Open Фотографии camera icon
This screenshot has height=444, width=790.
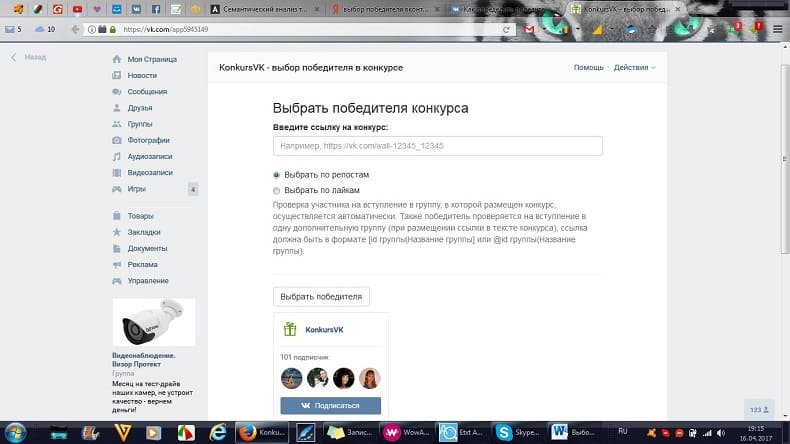(117, 140)
